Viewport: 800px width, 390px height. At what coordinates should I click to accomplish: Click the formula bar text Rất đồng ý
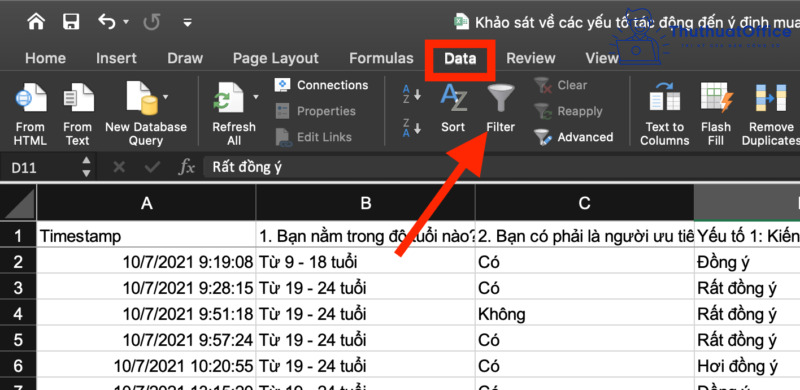tap(247, 167)
